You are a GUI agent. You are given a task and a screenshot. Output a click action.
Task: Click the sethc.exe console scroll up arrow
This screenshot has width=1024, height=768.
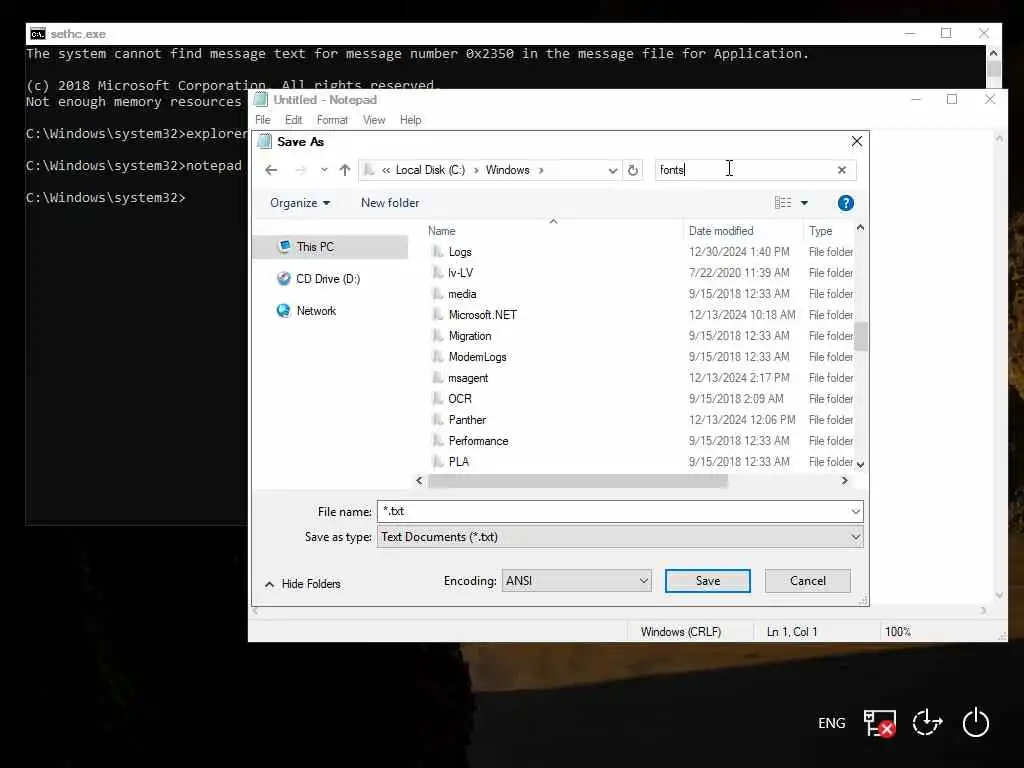pyautogui.click(x=993, y=53)
